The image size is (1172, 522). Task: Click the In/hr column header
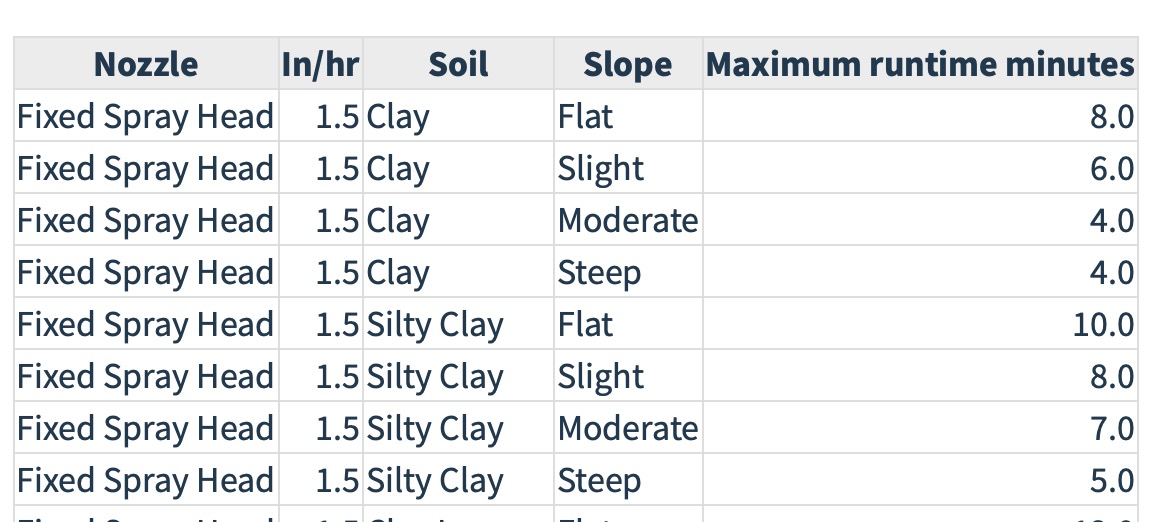point(321,64)
